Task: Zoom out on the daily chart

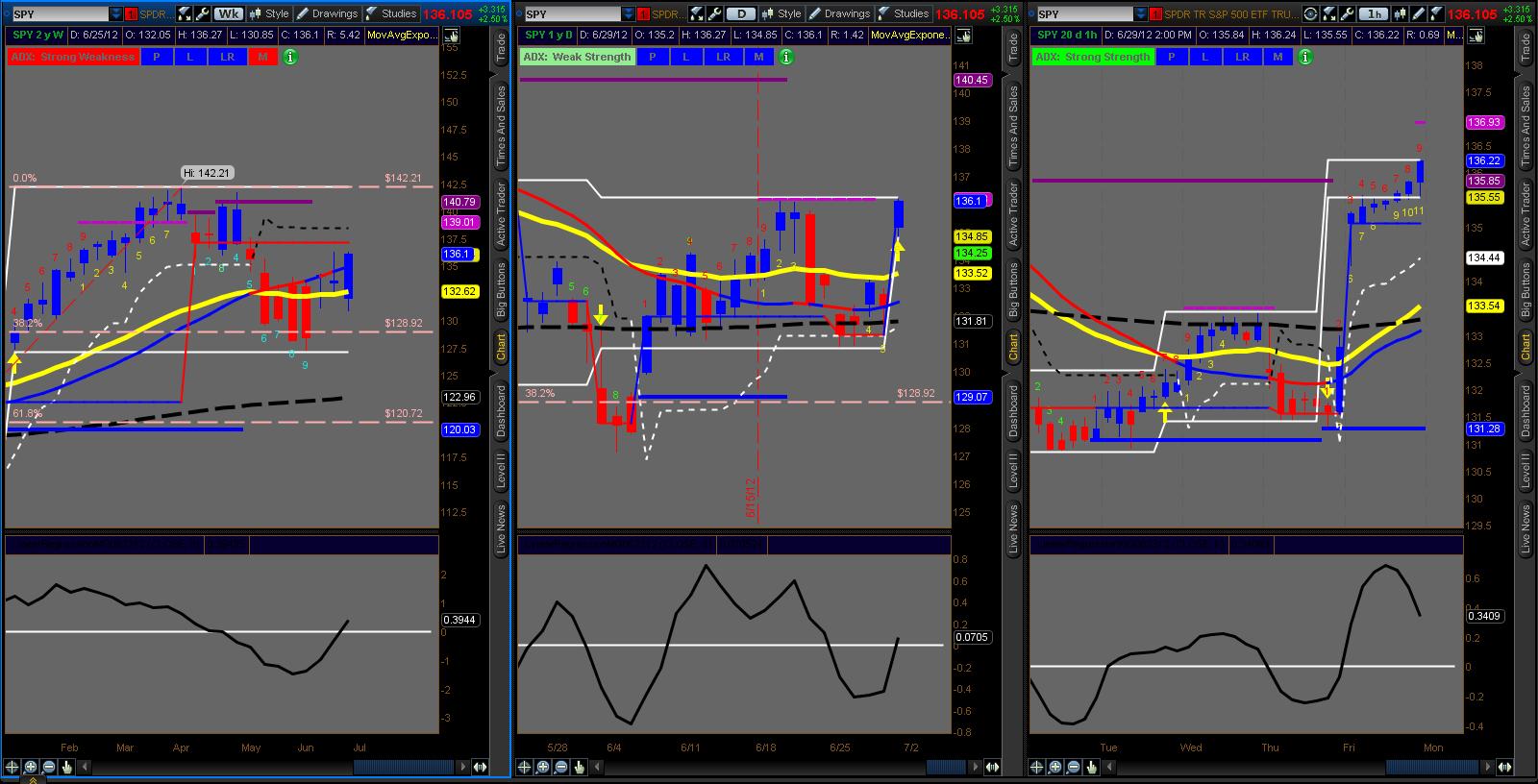Action: [x=561, y=767]
